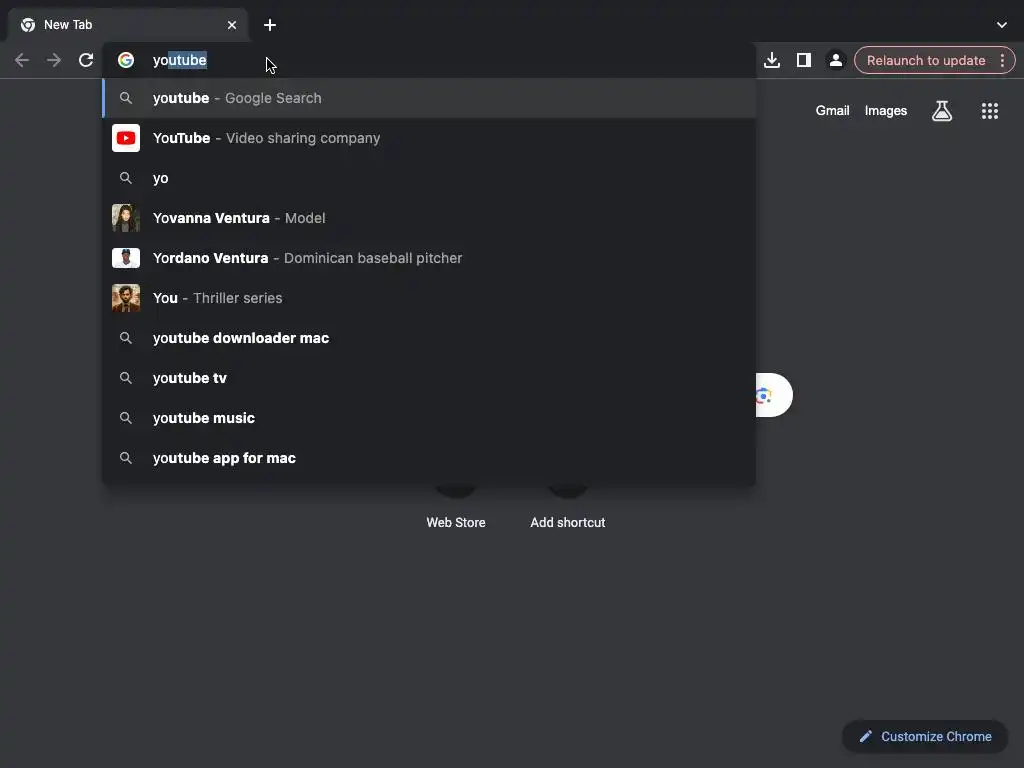
Task: Click Add shortcut tile
Action: coord(568,506)
